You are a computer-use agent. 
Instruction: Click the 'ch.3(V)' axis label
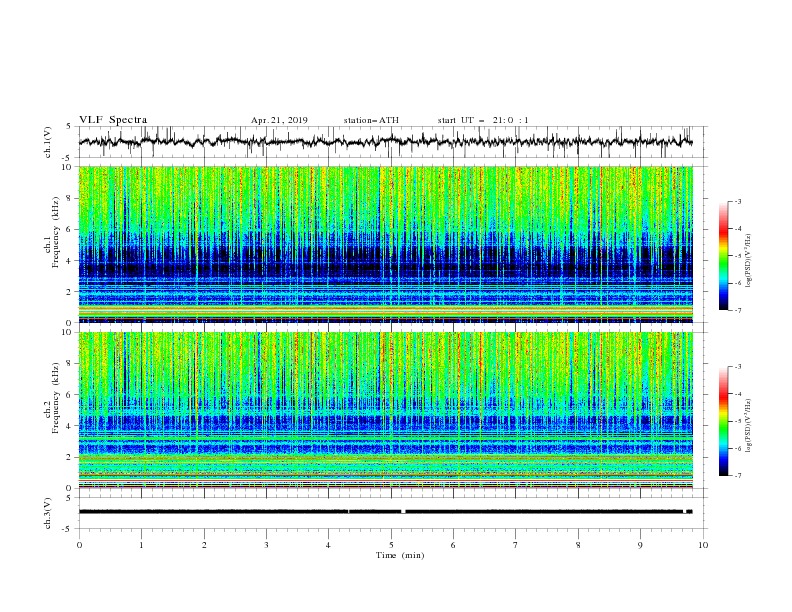(48, 513)
